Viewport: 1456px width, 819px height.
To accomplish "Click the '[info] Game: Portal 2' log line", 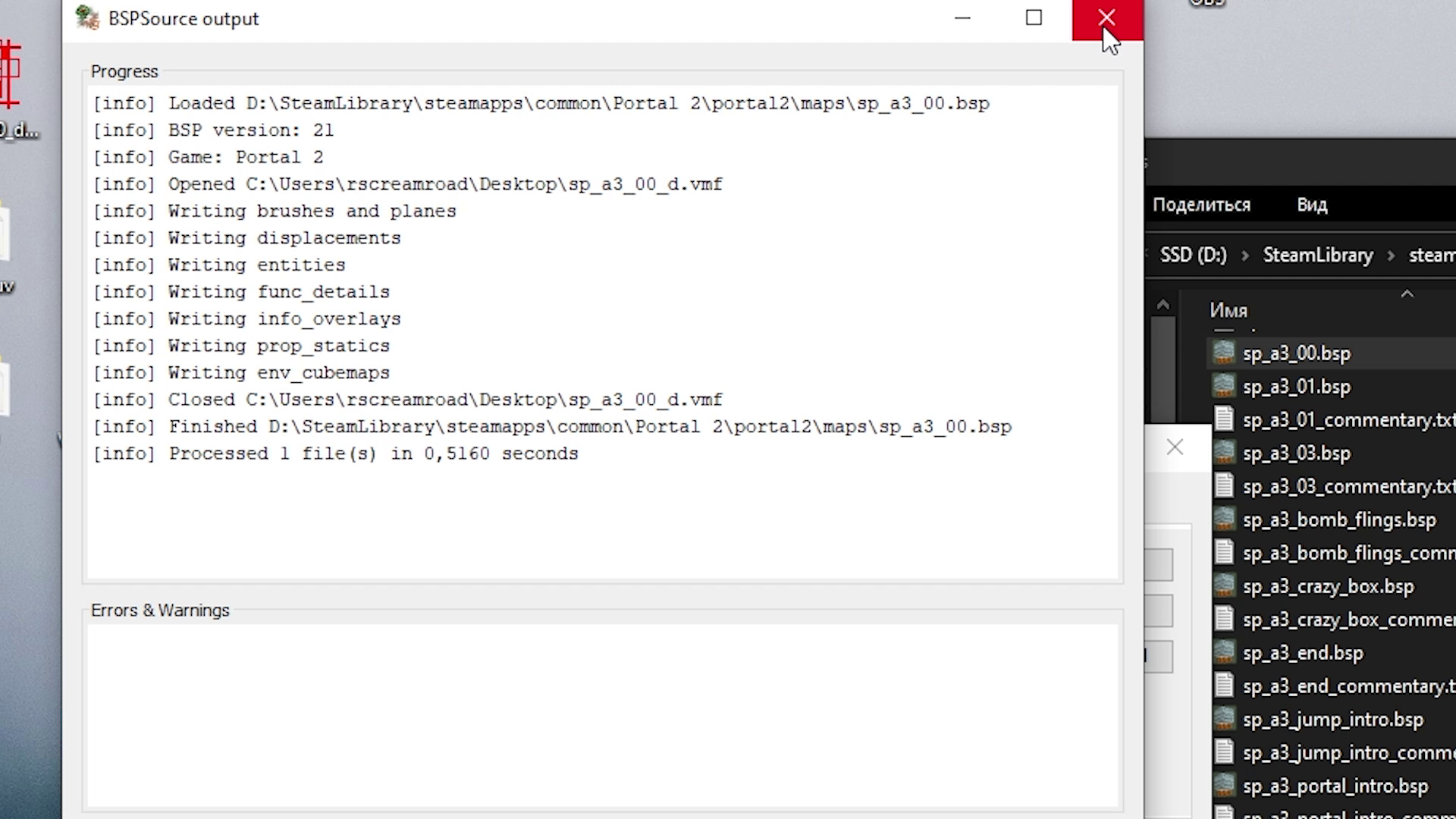I will 208,158.
